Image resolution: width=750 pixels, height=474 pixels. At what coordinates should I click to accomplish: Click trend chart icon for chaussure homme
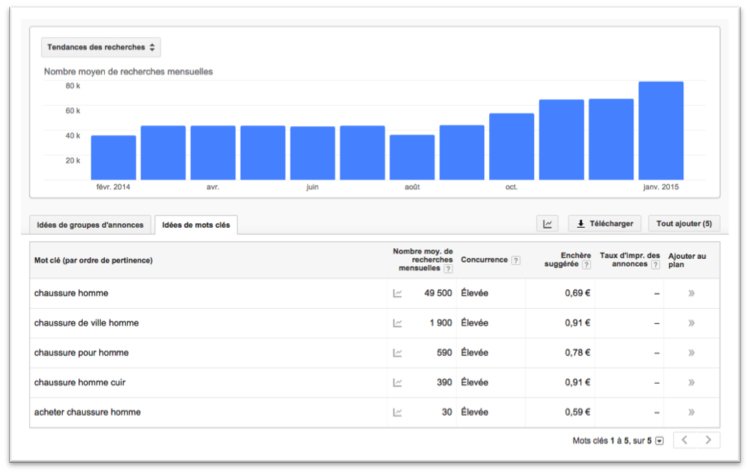pyautogui.click(x=397, y=294)
